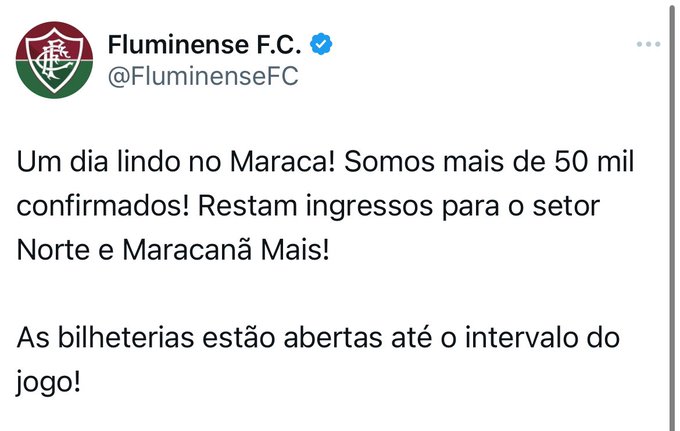This screenshot has width=680, height=431.
Task: Click the word 'confirmados!' in the tweet
Action: point(103,206)
